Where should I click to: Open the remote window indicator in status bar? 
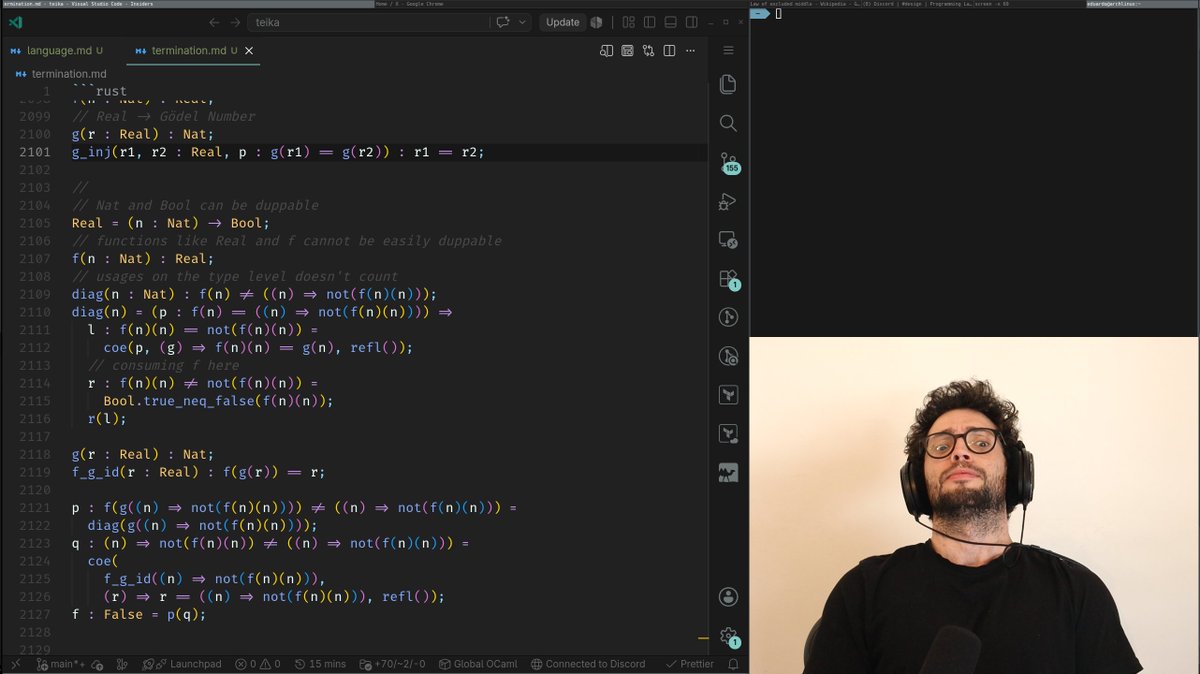point(15,664)
